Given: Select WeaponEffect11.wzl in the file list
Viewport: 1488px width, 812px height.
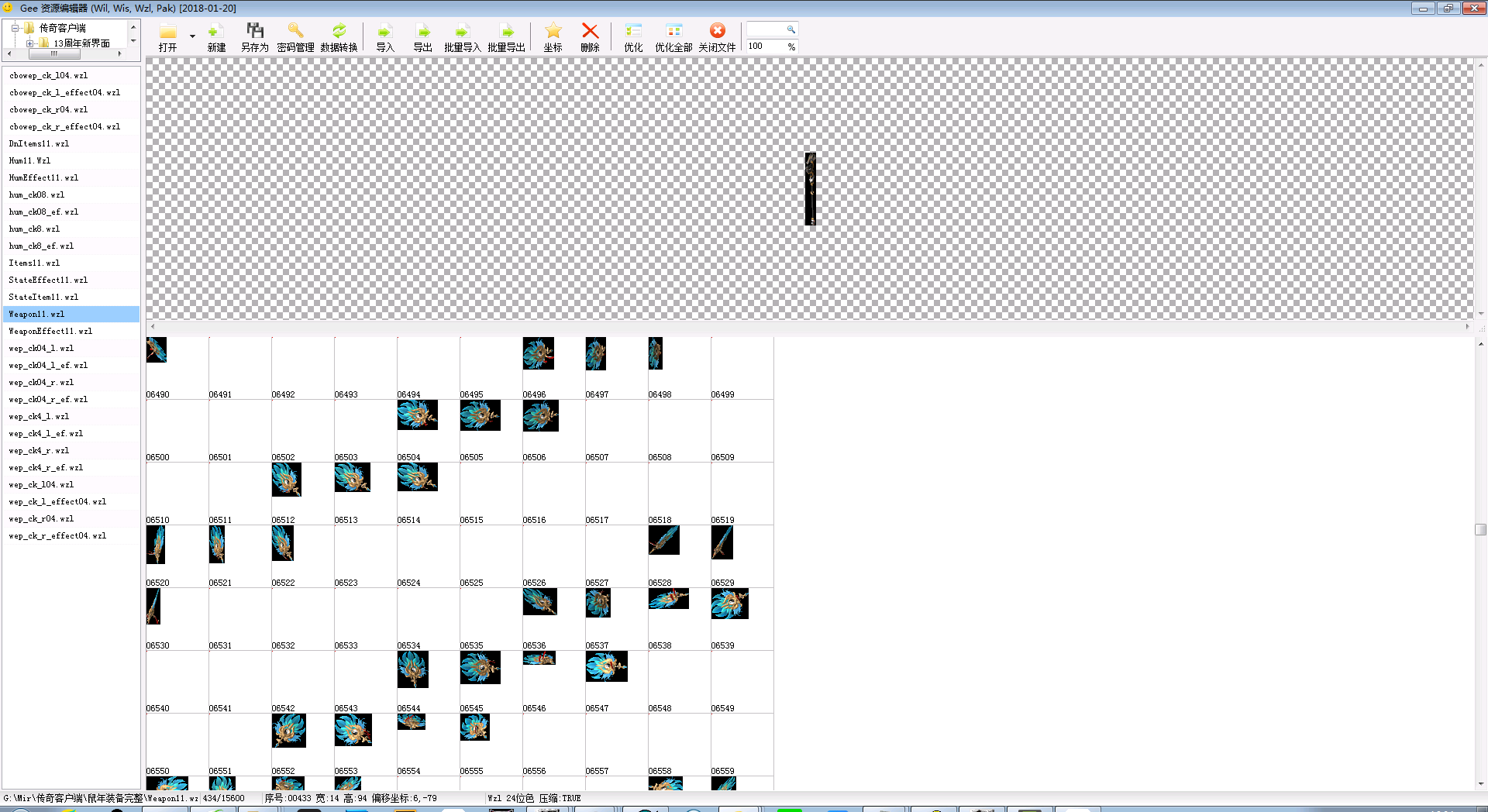Looking at the screenshot, I should pos(50,331).
